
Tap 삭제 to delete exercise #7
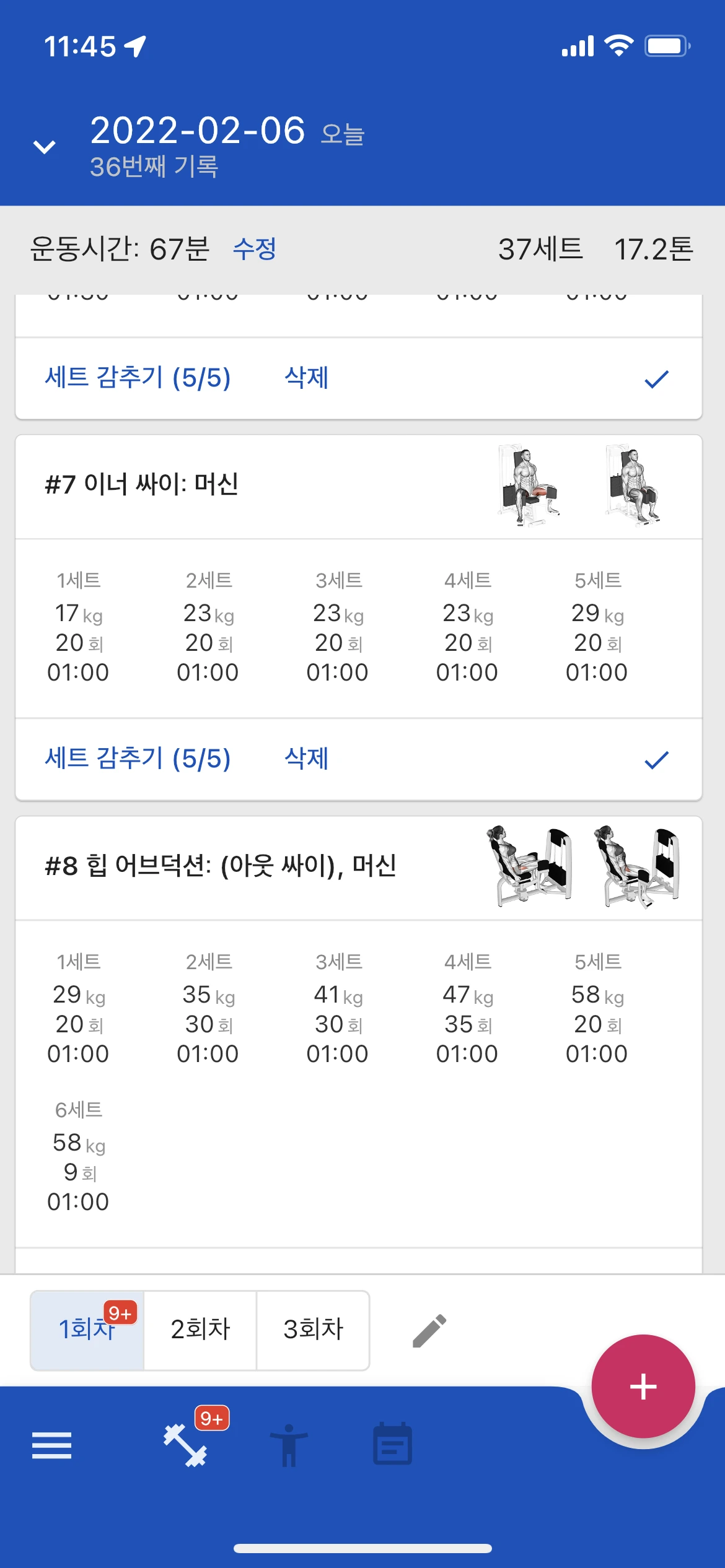tap(306, 759)
